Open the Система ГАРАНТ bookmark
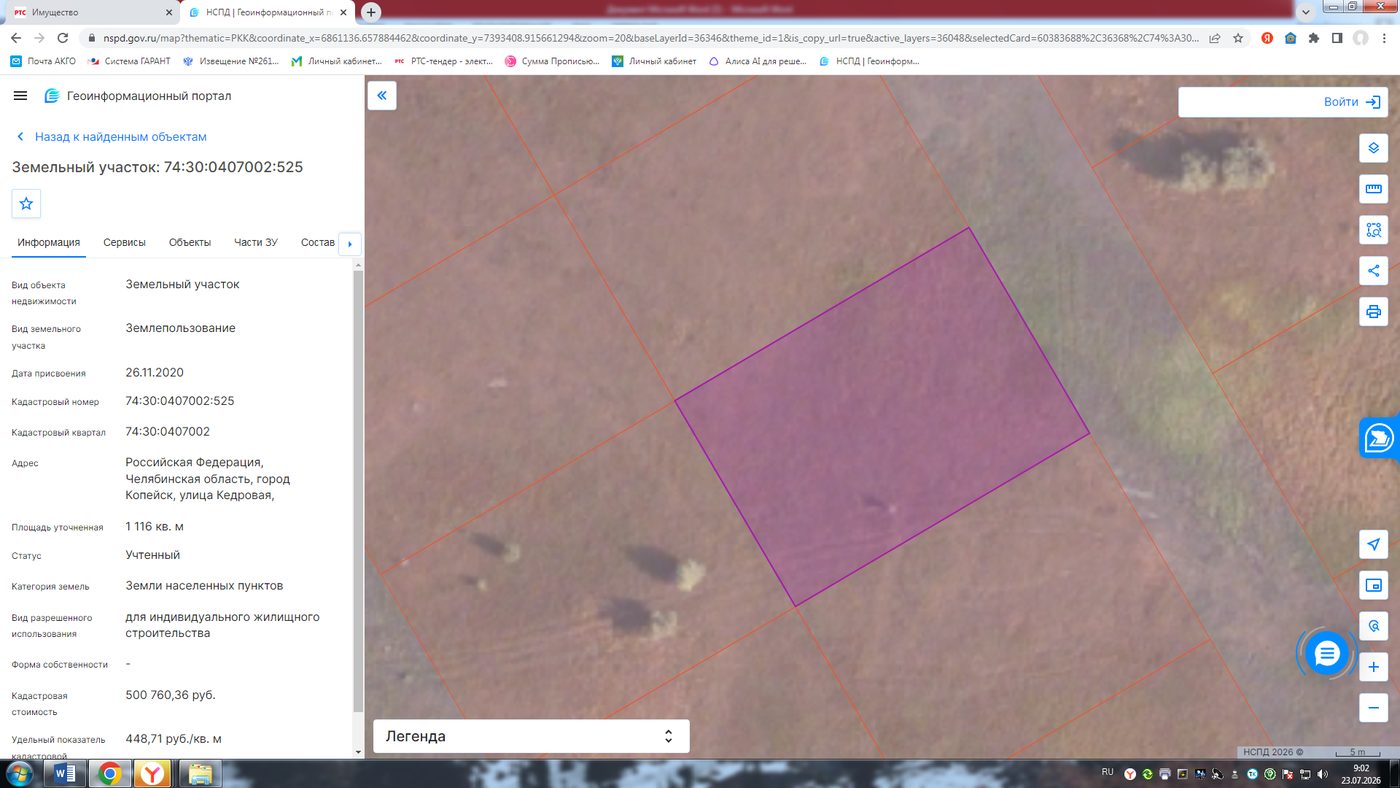This screenshot has width=1400, height=788. point(129,61)
